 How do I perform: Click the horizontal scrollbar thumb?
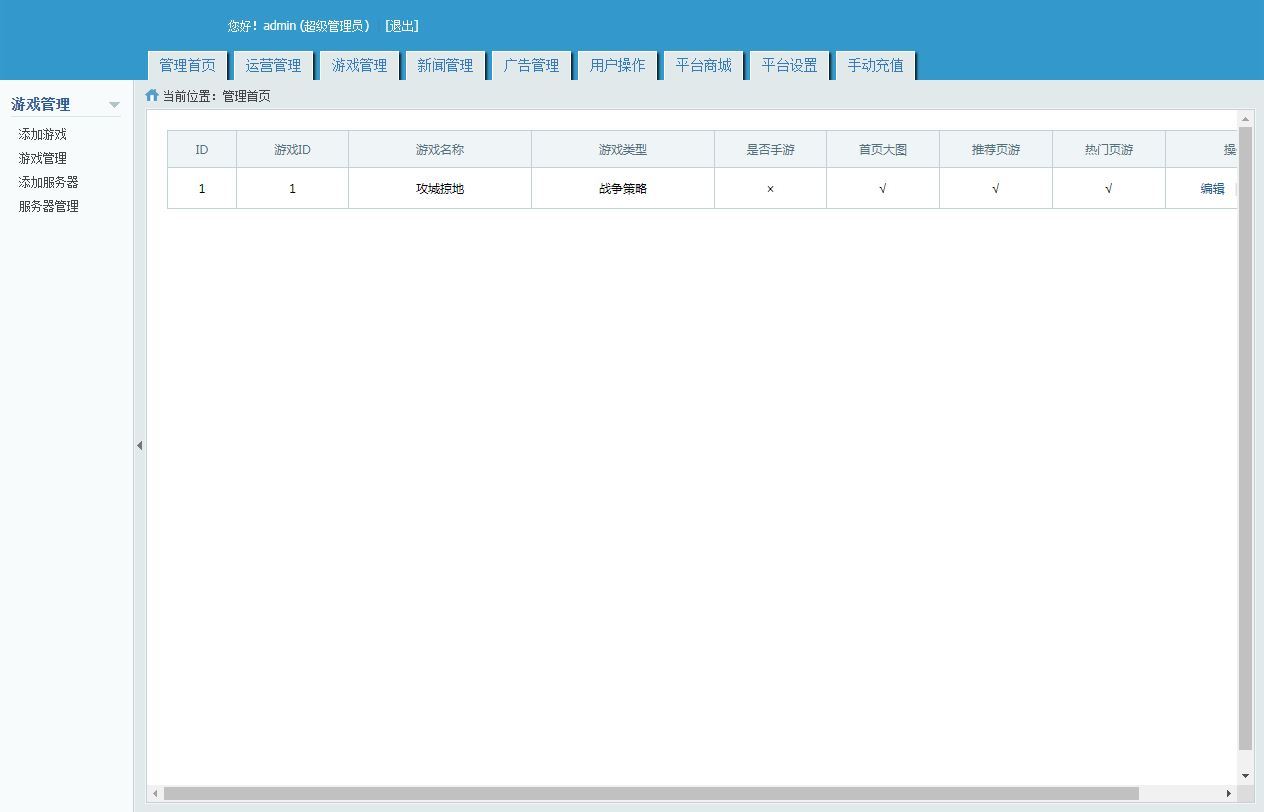click(x=650, y=793)
